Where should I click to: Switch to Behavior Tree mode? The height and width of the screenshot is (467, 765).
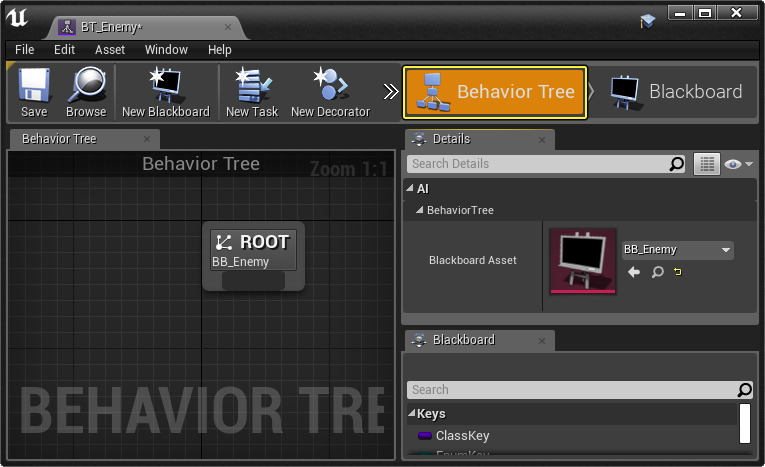(495, 92)
